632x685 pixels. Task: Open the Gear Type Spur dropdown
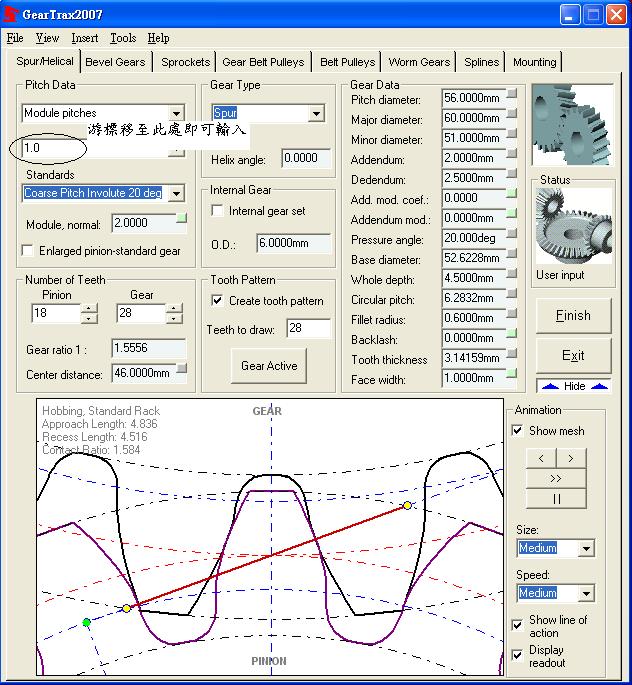pyautogui.click(x=316, y=113)
